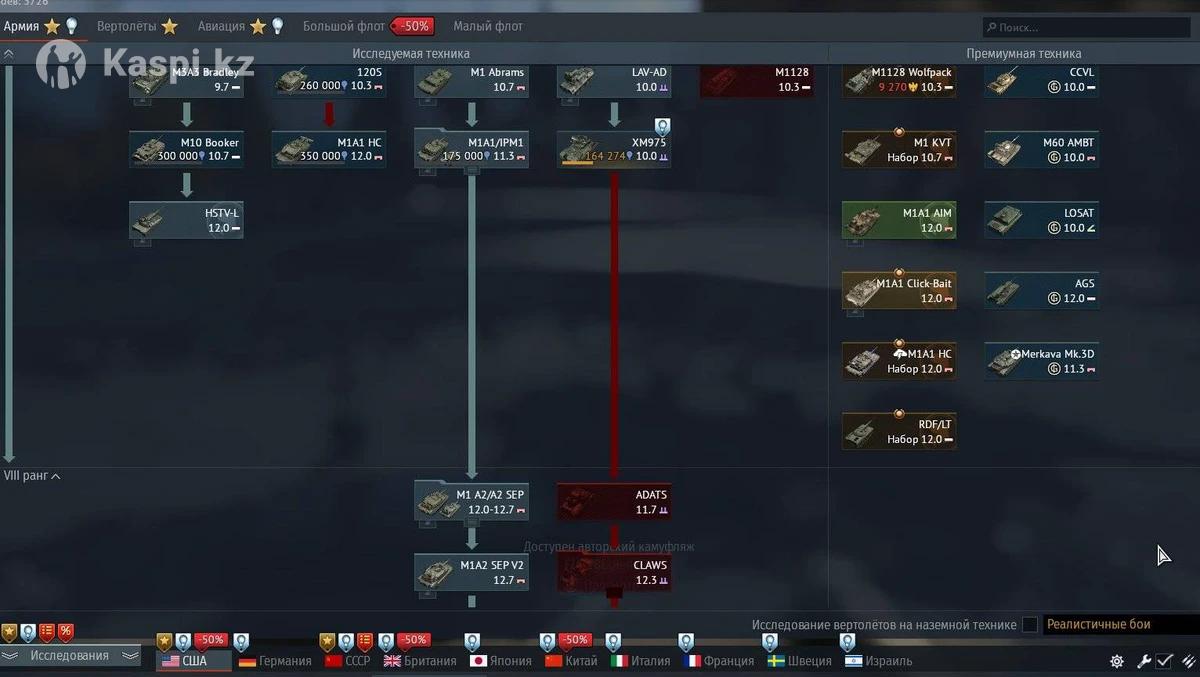
Task: Select the HSTV-L vehicle icon
Action: (x=186, y=221)
